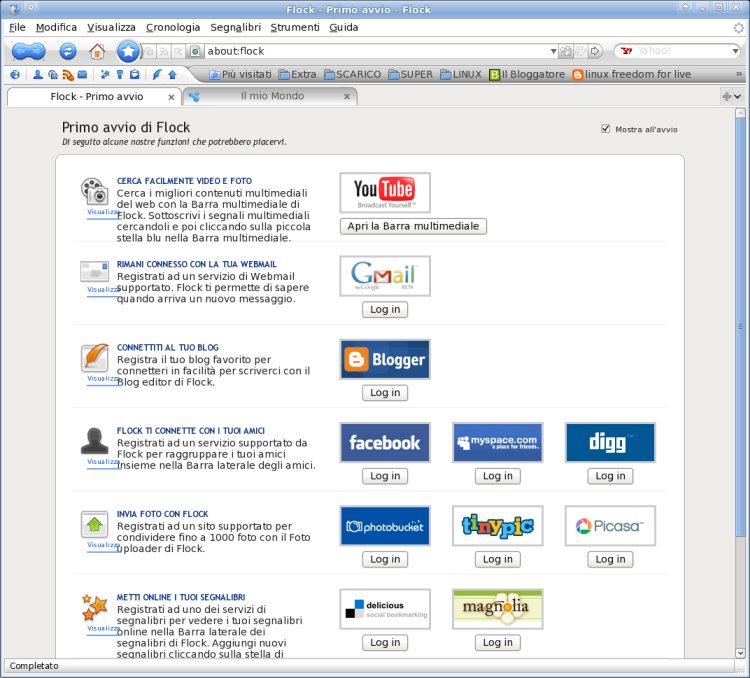
Task: Expand the address bar history dropdown
Action: [553, 51]
